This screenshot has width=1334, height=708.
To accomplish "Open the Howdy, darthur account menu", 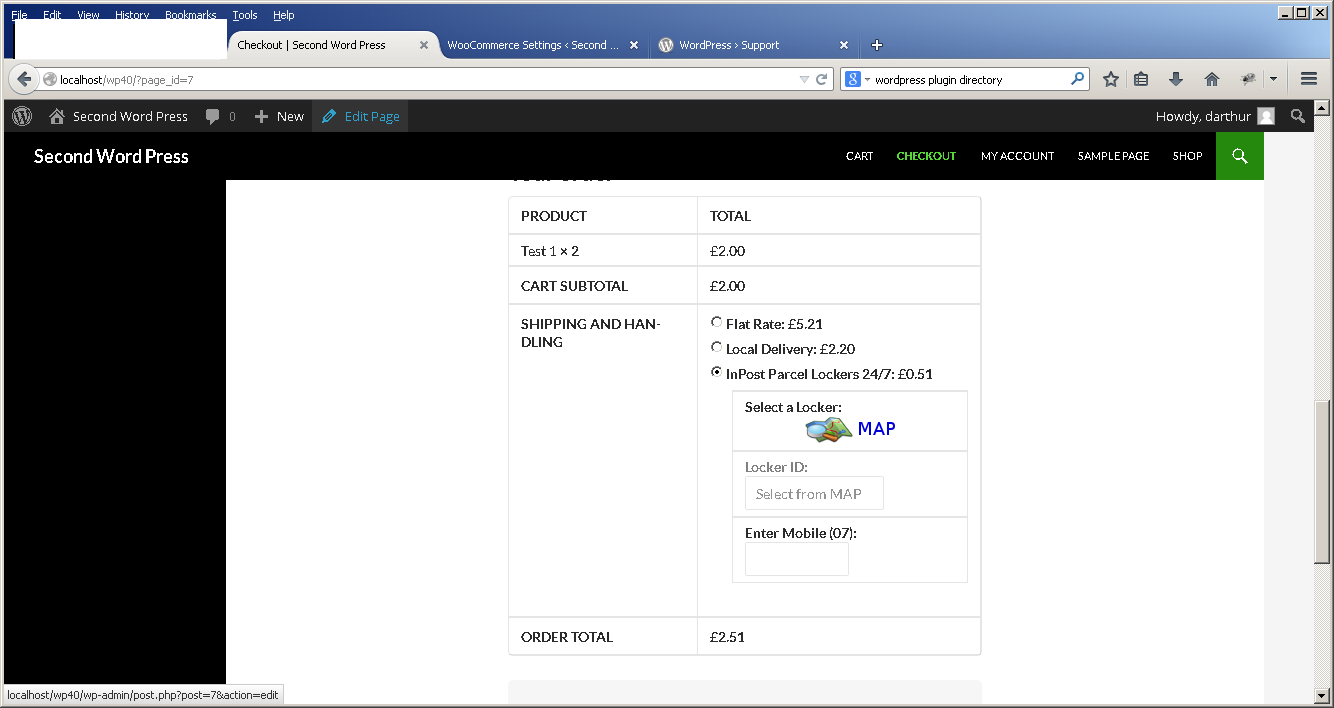I will [1215, 116].
